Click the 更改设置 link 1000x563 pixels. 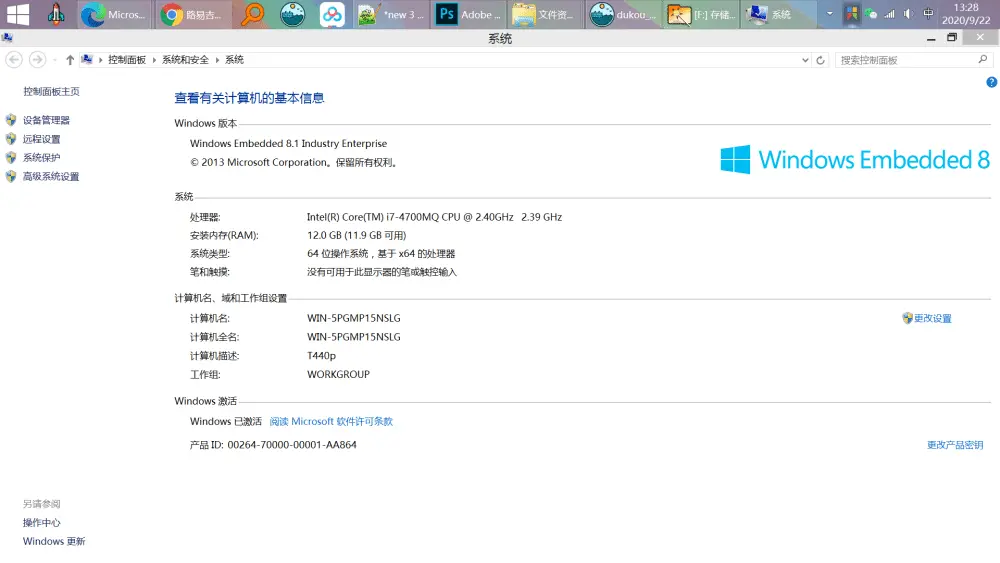click(932, 319)
